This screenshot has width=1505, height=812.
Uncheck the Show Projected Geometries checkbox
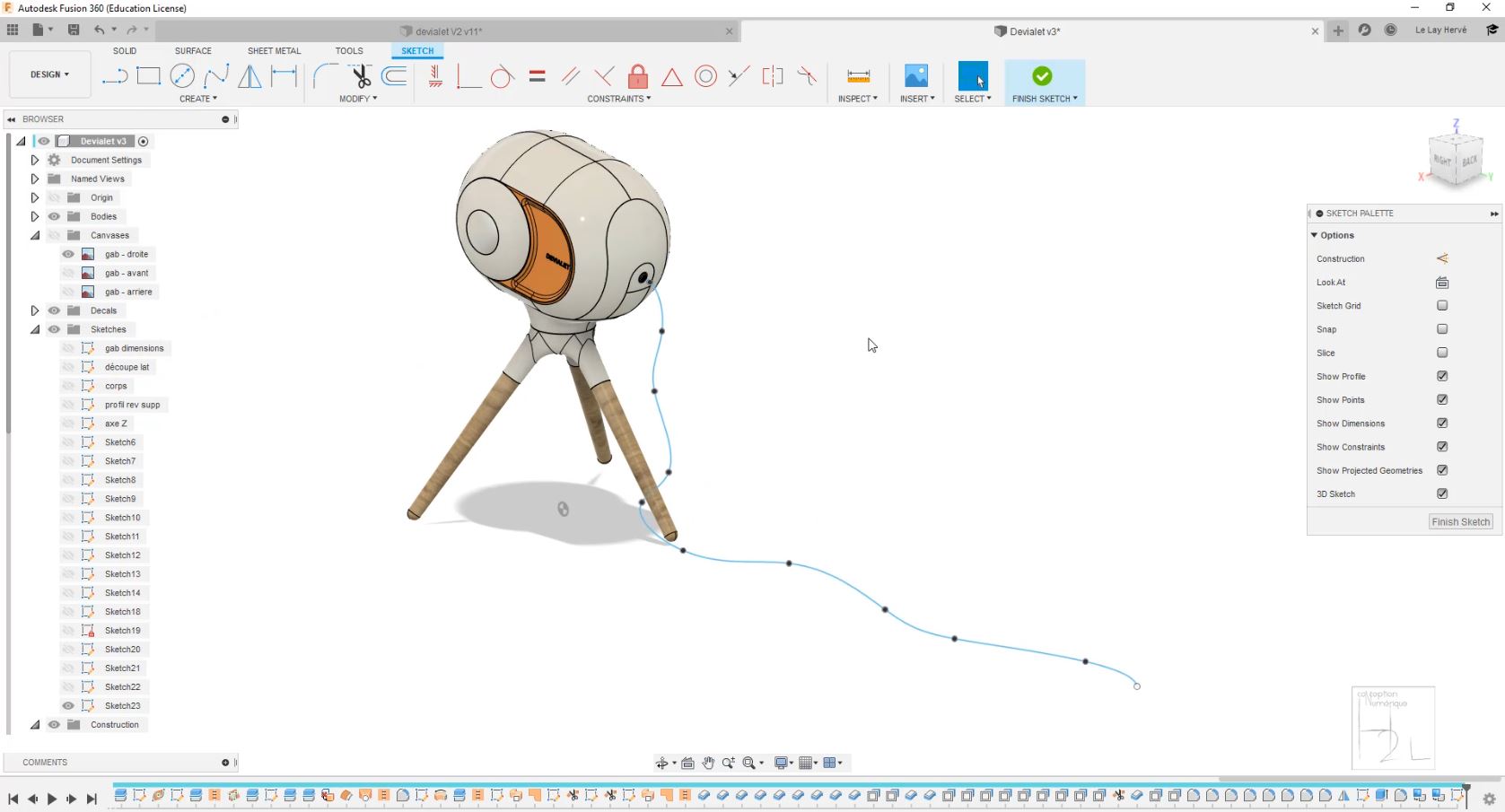click(1442, 470)
